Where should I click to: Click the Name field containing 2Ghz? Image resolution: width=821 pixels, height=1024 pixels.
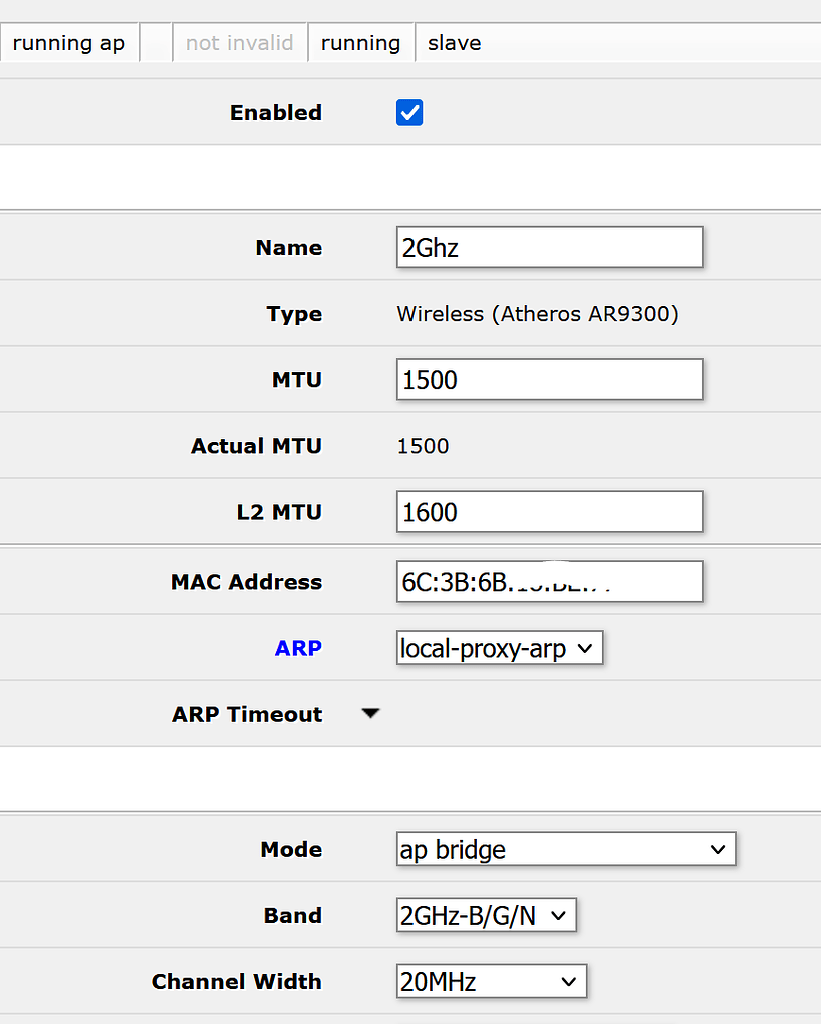click(x=549, y=247)
